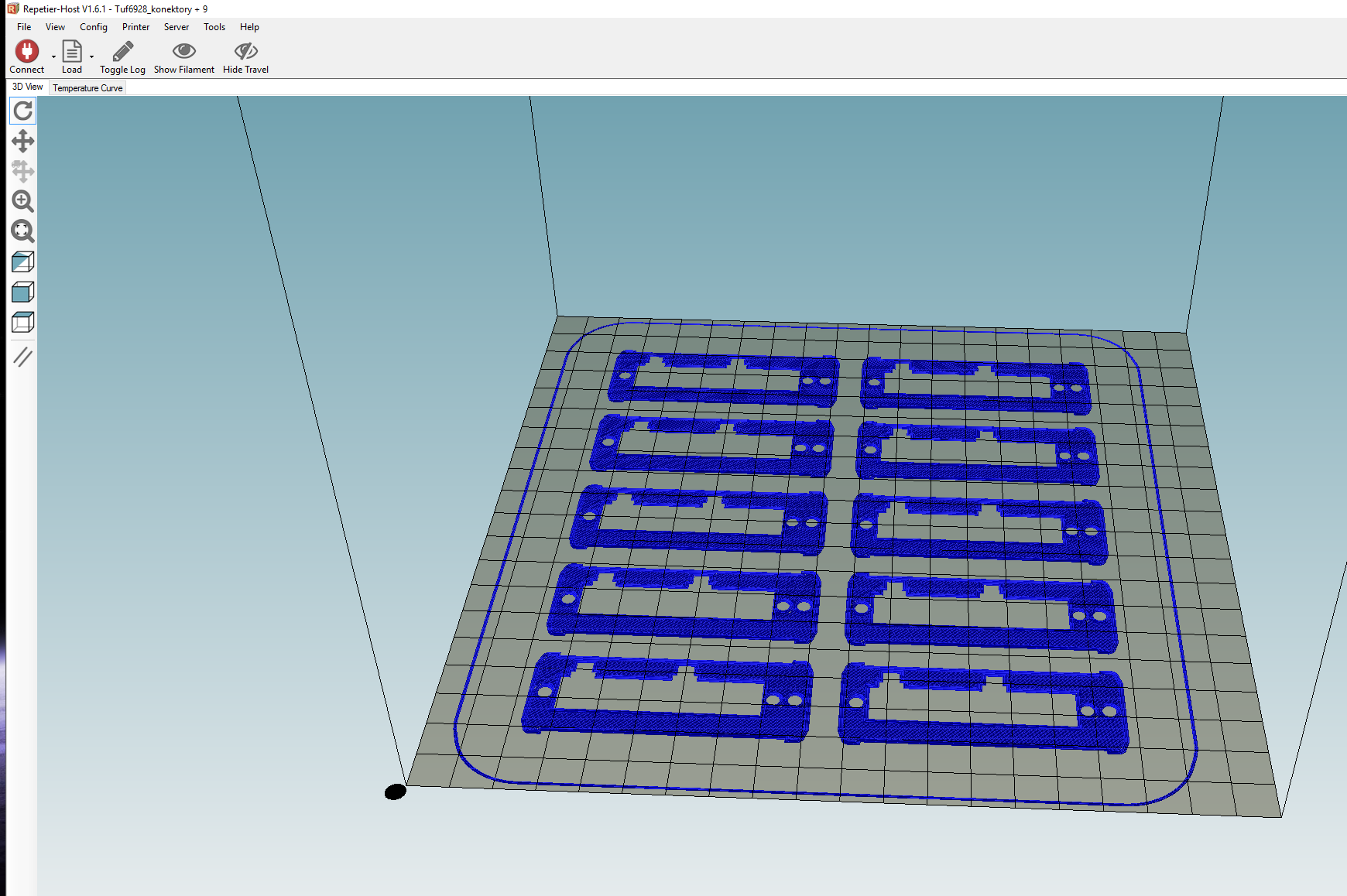This screenshot has width=1347, height=896.
Task: Activate the Zoom magnifier tool
Action: [23, 201]
